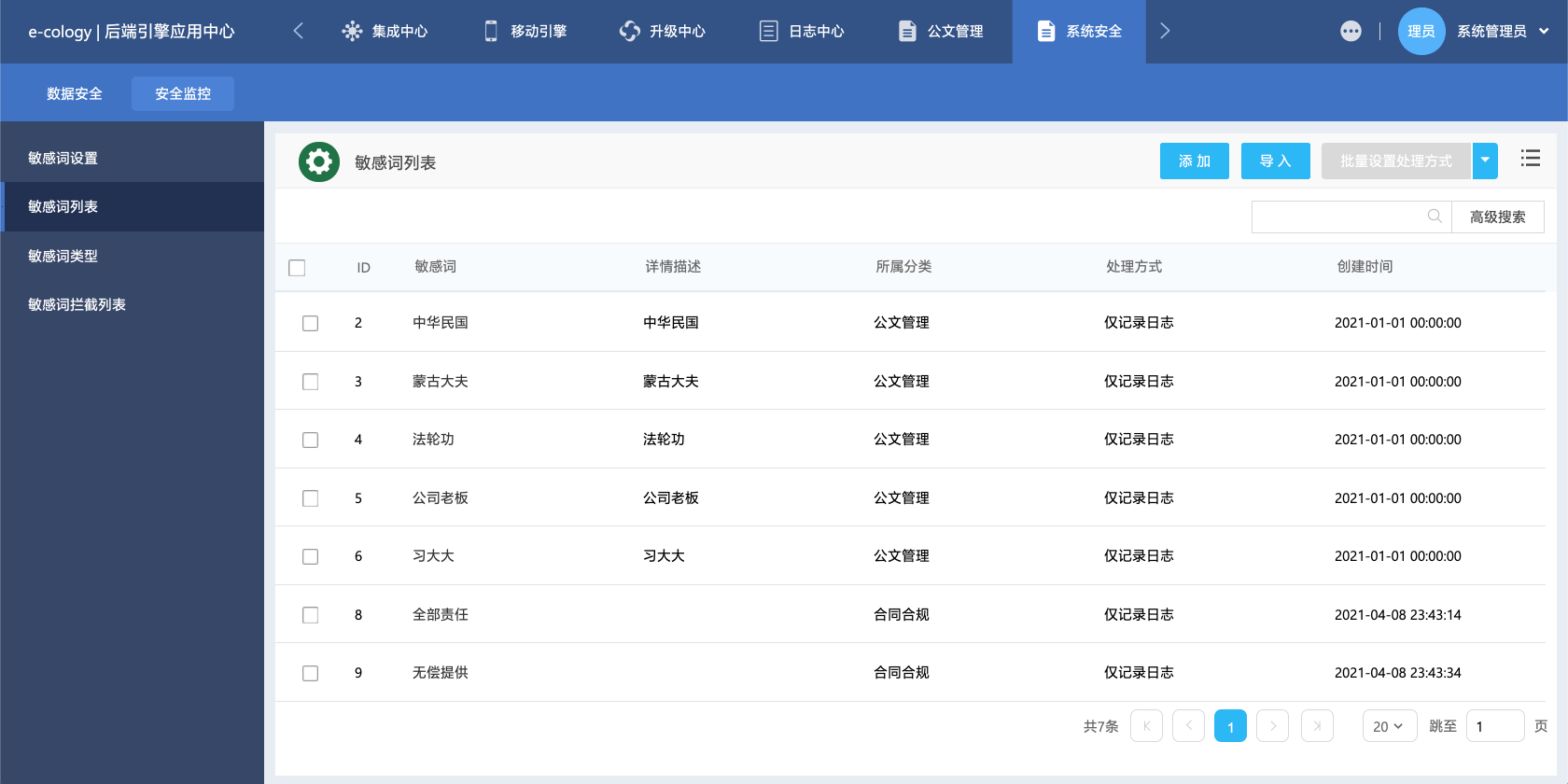Viewport: 1568px width, 784px height.
Task: Open the 20 per page size dropdown
Action: 1390,726
